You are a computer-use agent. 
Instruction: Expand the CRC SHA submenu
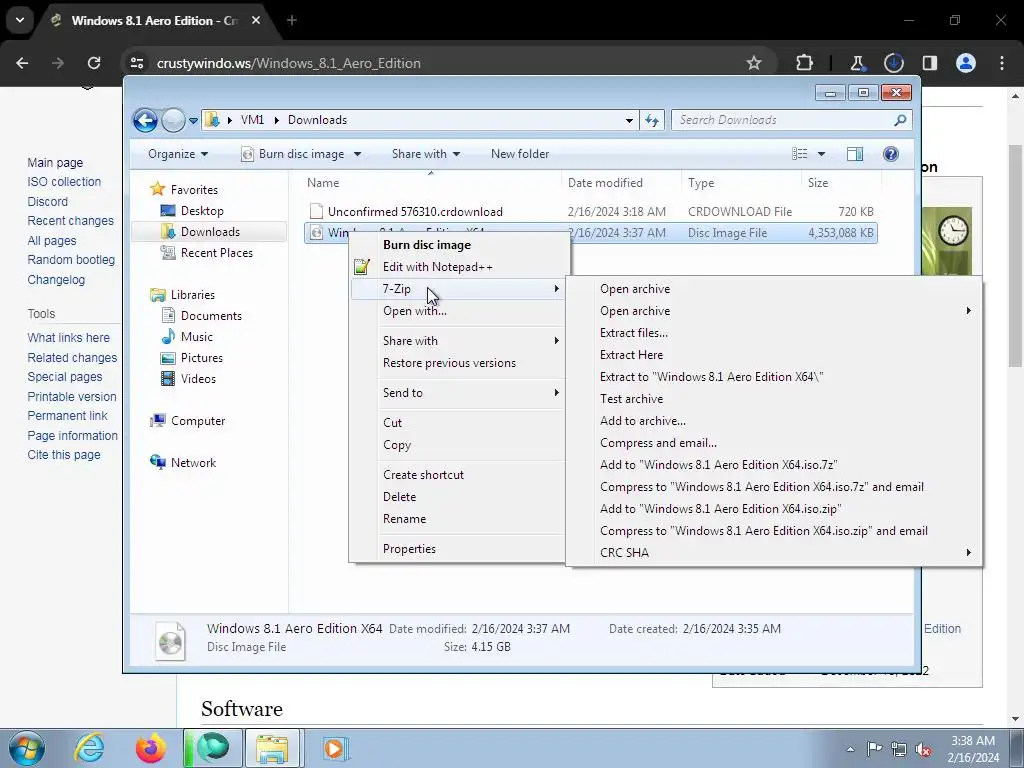774,553
